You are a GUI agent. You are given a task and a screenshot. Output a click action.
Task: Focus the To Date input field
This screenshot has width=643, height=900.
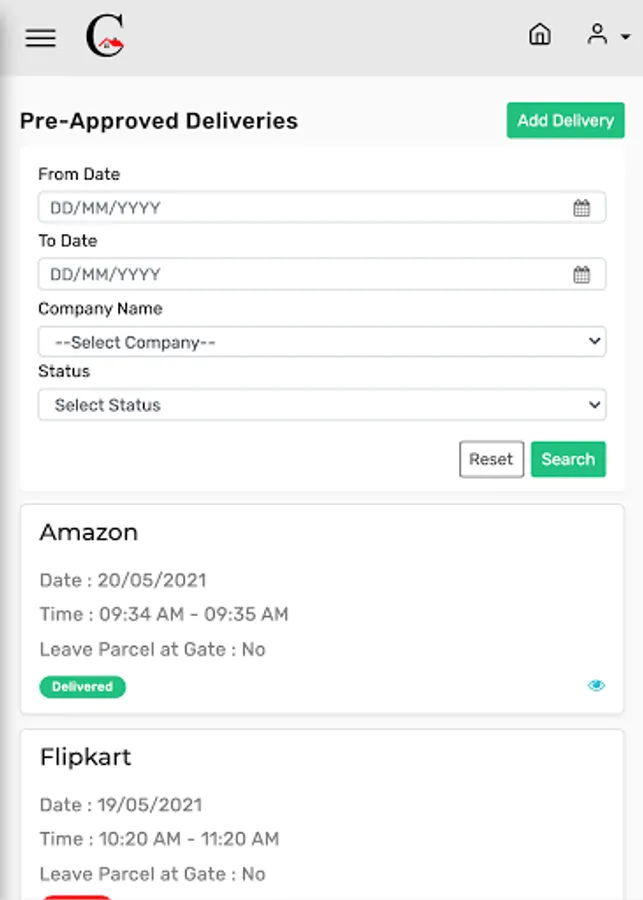click(300, 274)
